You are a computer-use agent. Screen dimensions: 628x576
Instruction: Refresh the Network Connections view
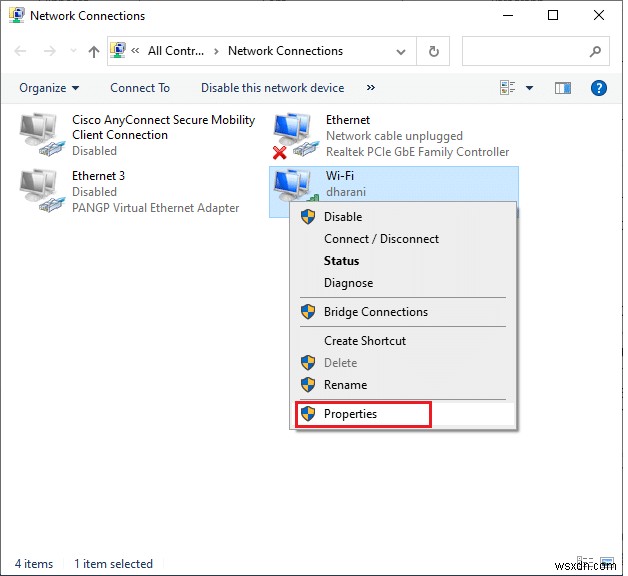(x=433, y=51)
